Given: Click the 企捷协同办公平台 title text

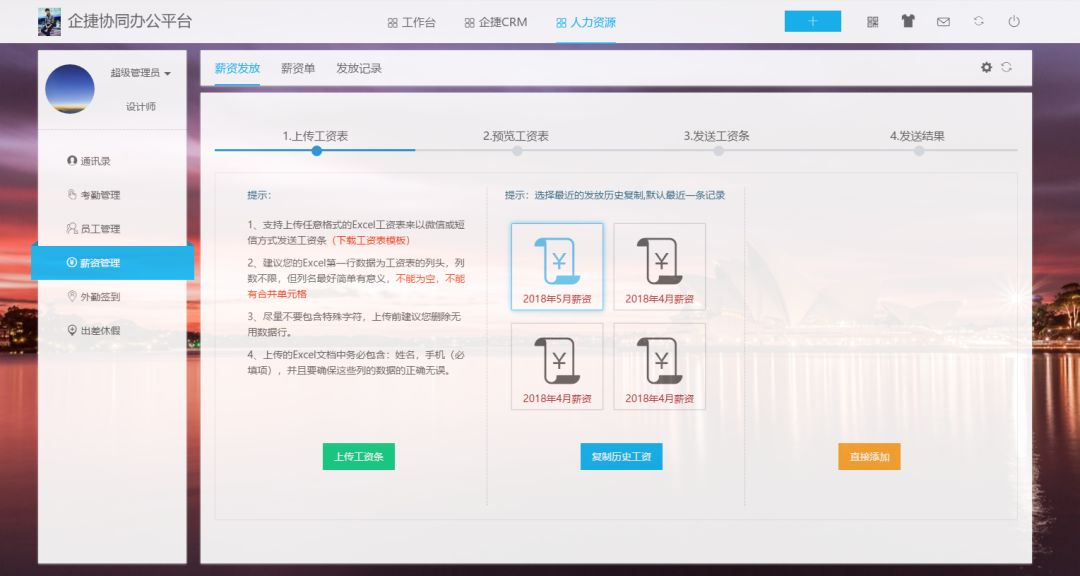Looking at the screenshot, I should click(129, 21).
